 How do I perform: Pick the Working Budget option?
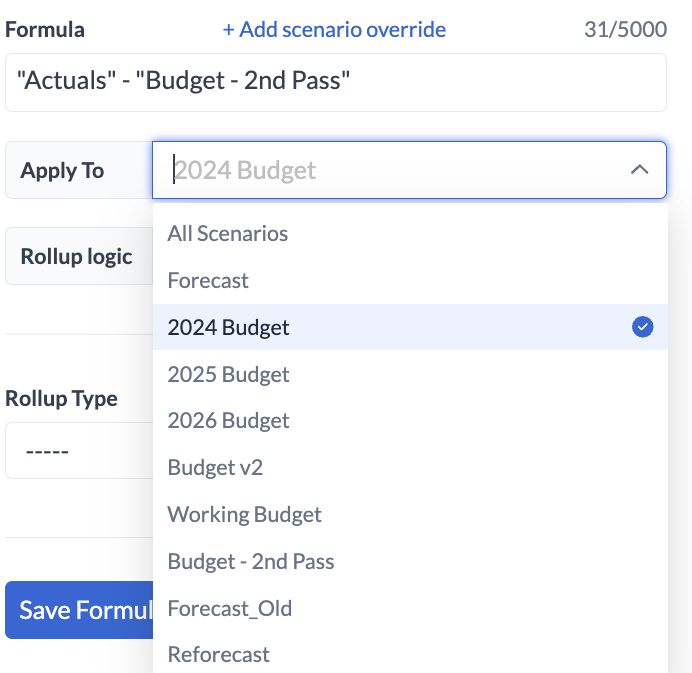click(245, 515)
